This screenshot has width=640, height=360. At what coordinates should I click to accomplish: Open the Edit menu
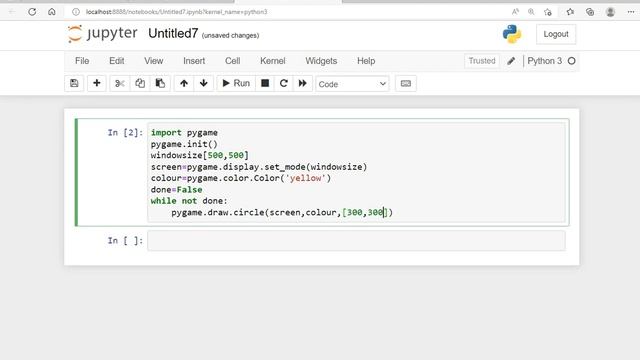(x=117, y=61)
